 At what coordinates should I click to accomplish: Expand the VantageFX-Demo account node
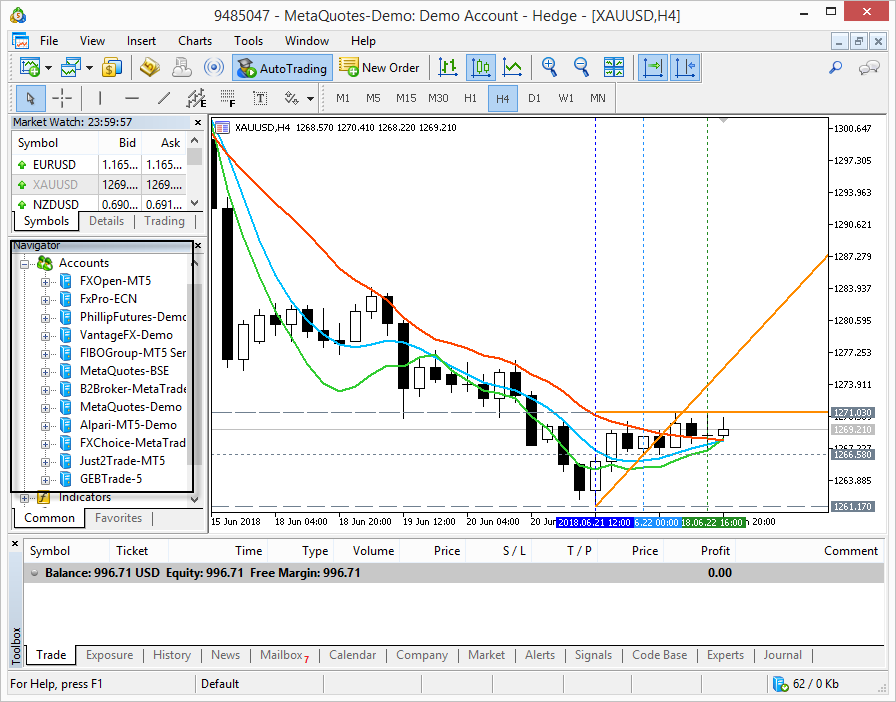click(45, 336)
